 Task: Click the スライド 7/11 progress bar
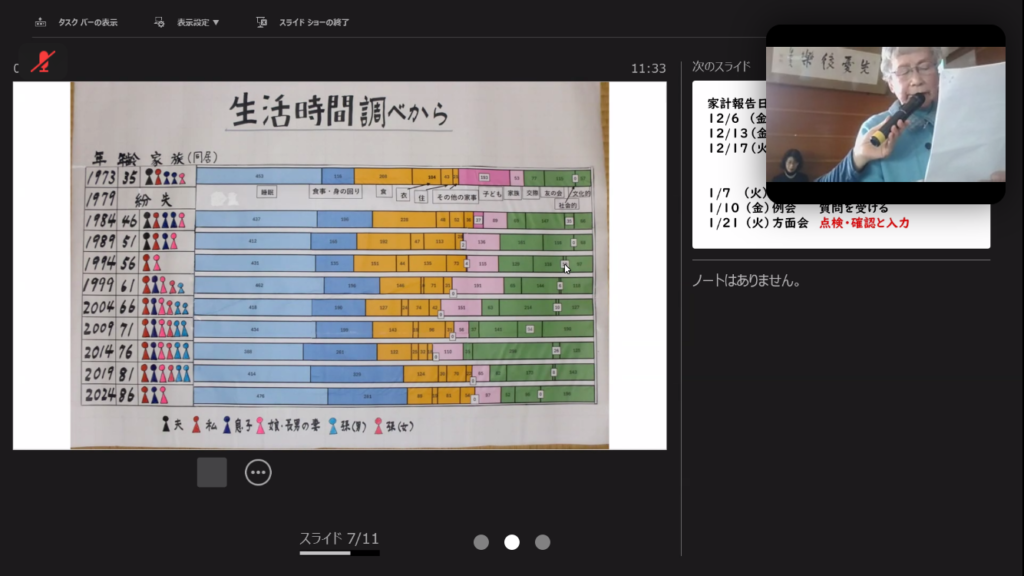click(339, 552)
